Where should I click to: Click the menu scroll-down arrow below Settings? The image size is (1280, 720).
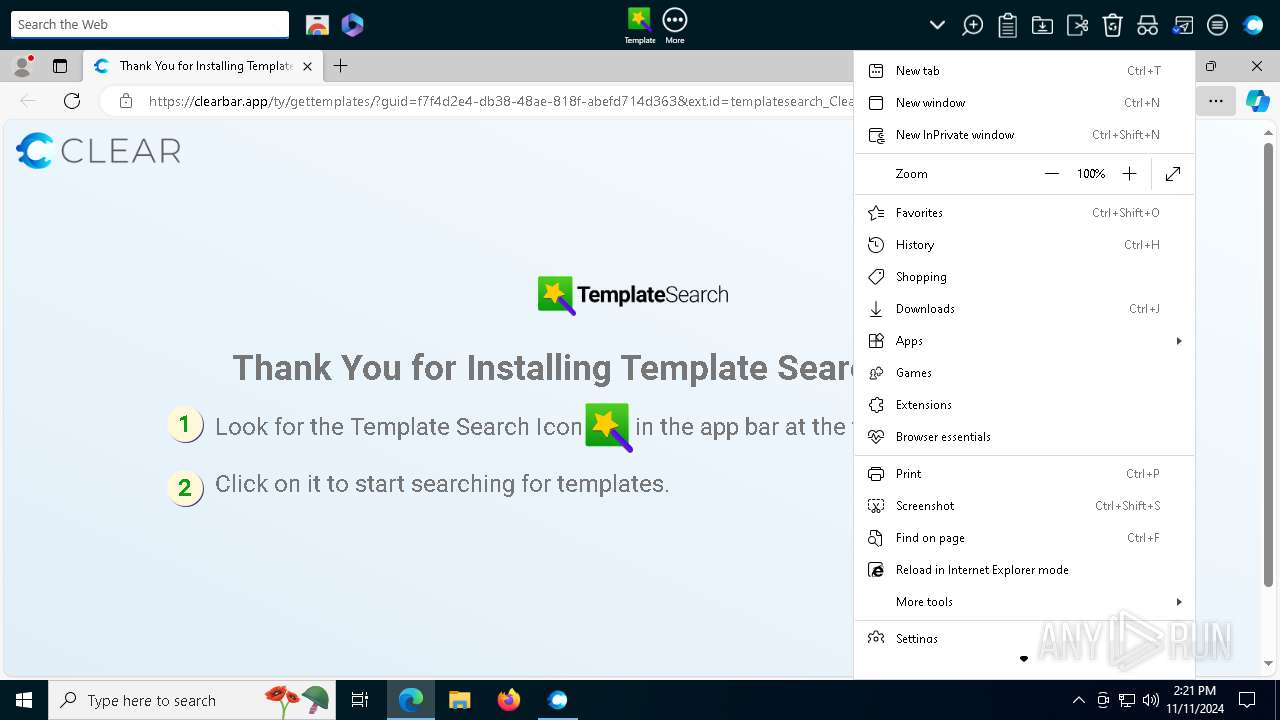click(x=1024, y=659)
